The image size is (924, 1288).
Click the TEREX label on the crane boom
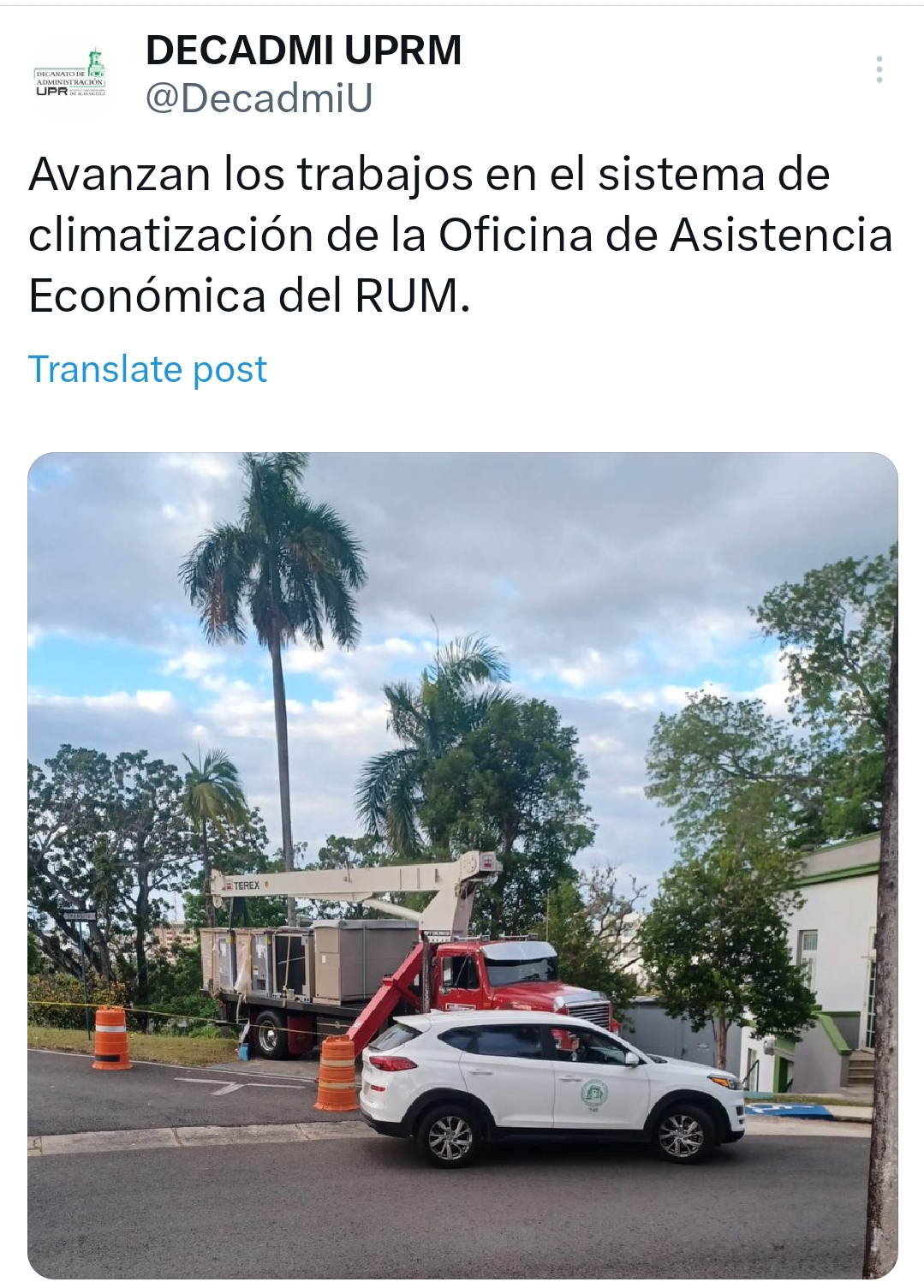click(246, 885)
